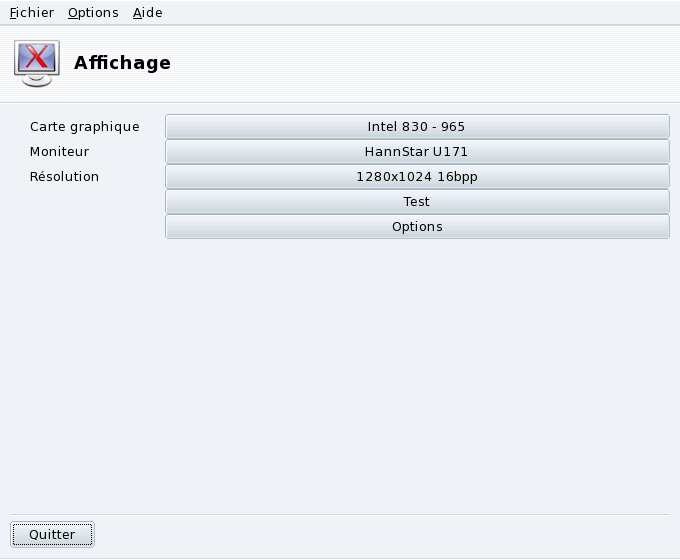Click the monitor icon beside Affichage
This screenshot has height=560, width=680.
click(36, 63)
